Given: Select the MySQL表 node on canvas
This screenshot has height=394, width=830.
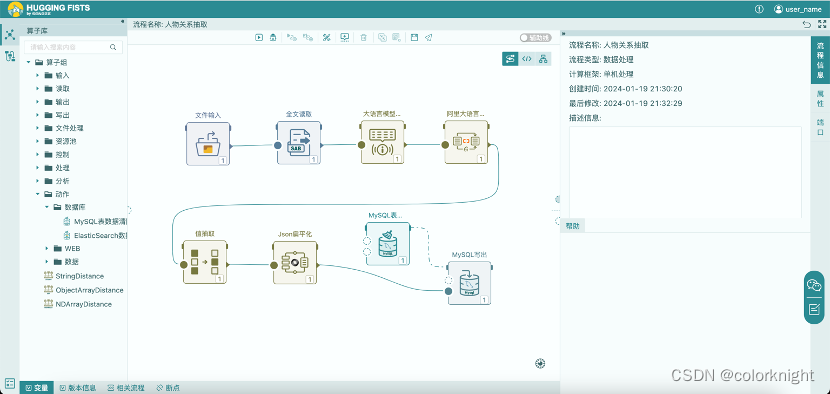Looking at the screenshot, I should click(387, 244).
